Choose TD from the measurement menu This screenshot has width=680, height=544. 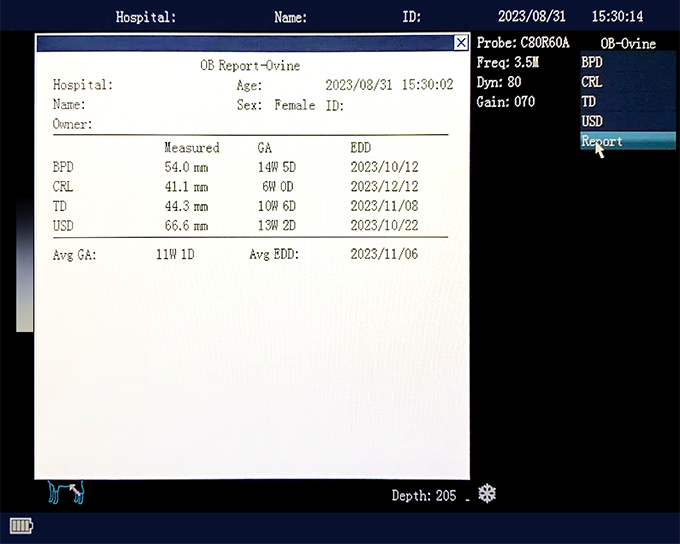tap(590, 101)
